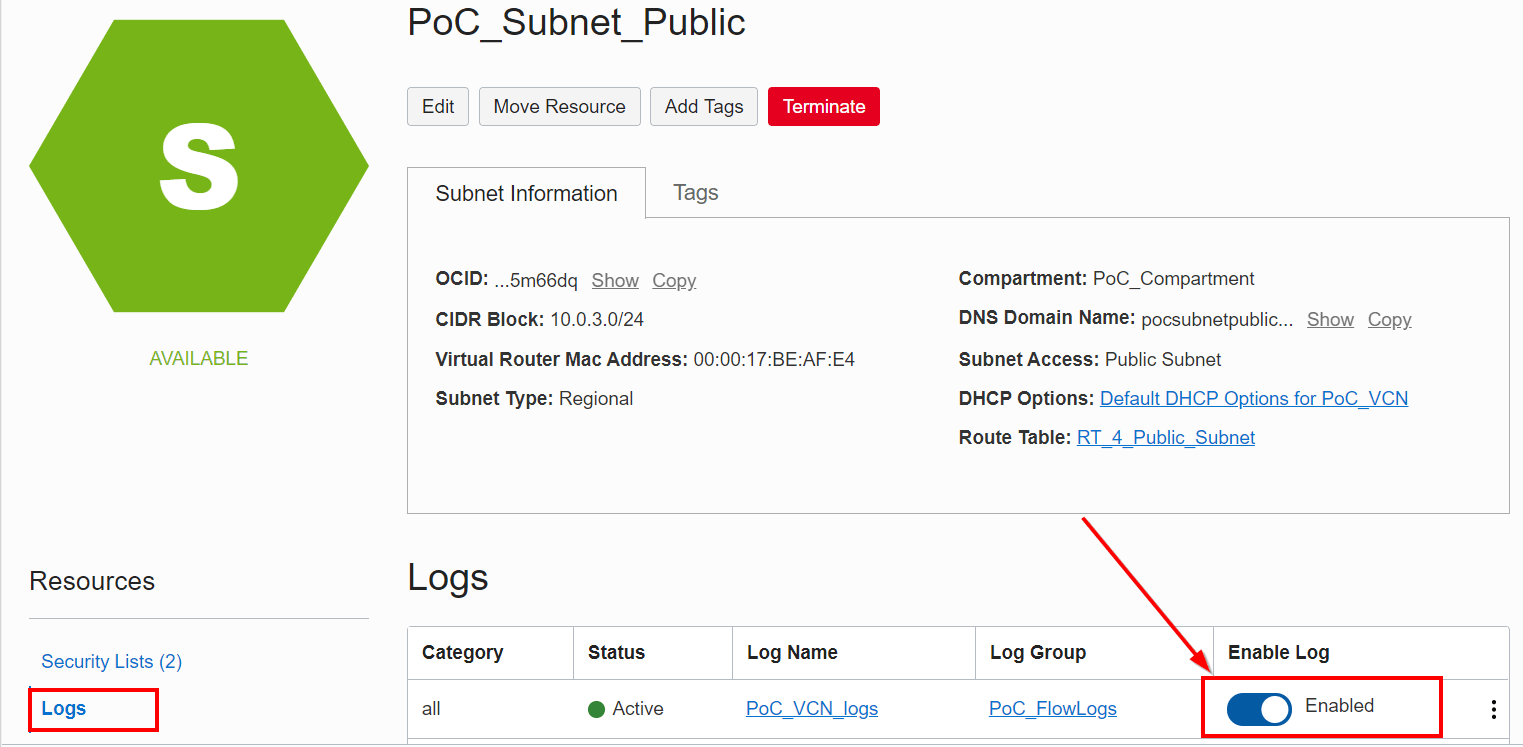1523x747 pixels.
Task: Click the Active status indicator dot
Action: click(597, 708)
